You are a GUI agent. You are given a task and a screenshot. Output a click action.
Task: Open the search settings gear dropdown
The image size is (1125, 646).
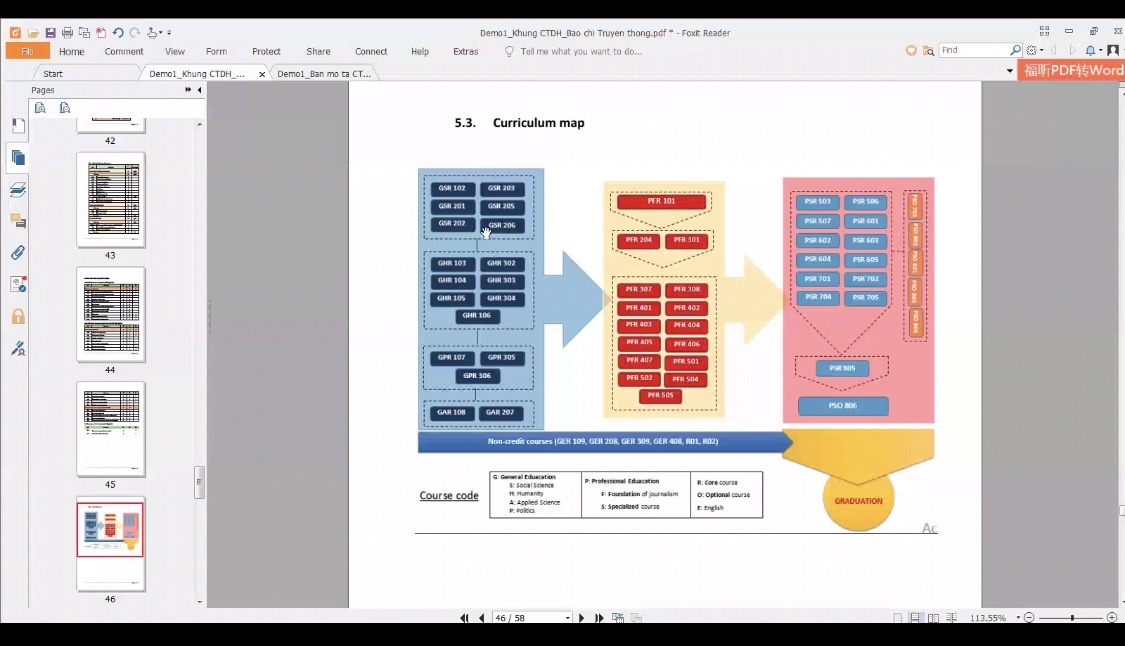pos(1034,50)
